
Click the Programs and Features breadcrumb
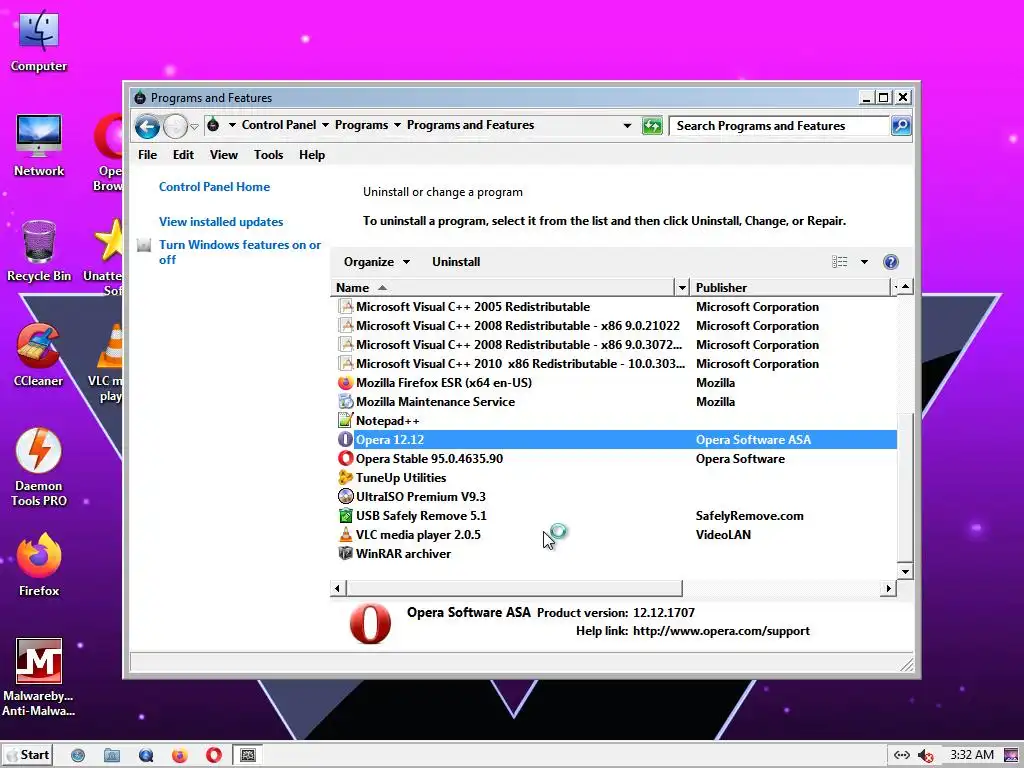coord(470,125)
